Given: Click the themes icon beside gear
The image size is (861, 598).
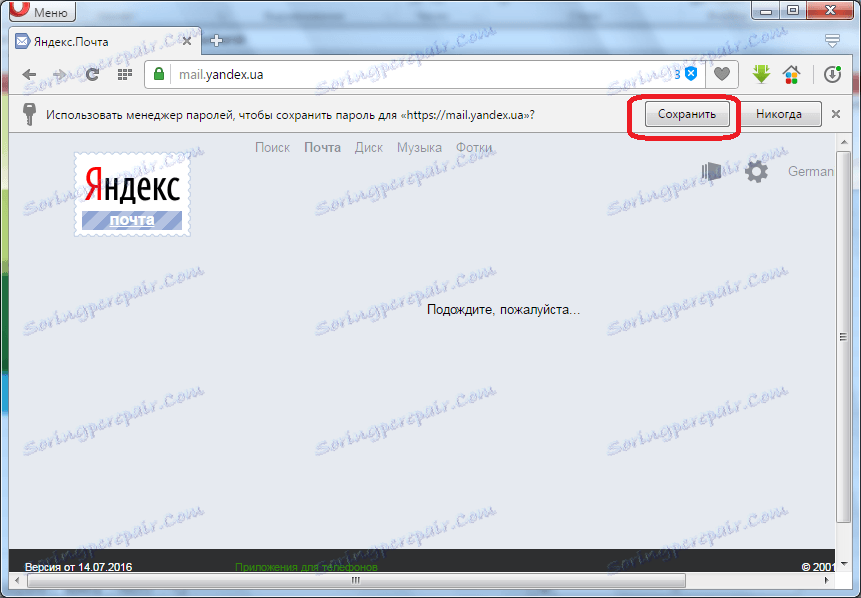Looking at the screenshot, I should click(712, 171).
